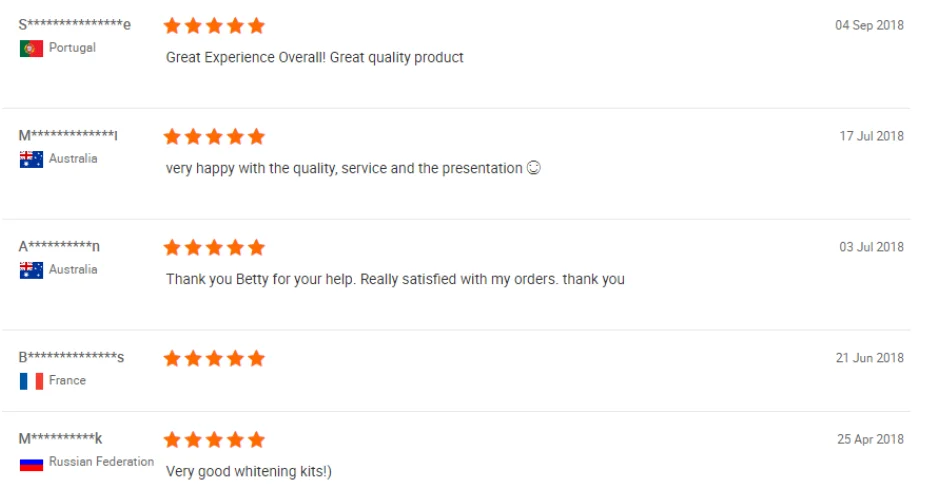Click the France flag icon
940x497 pixels.
(31, 381)
